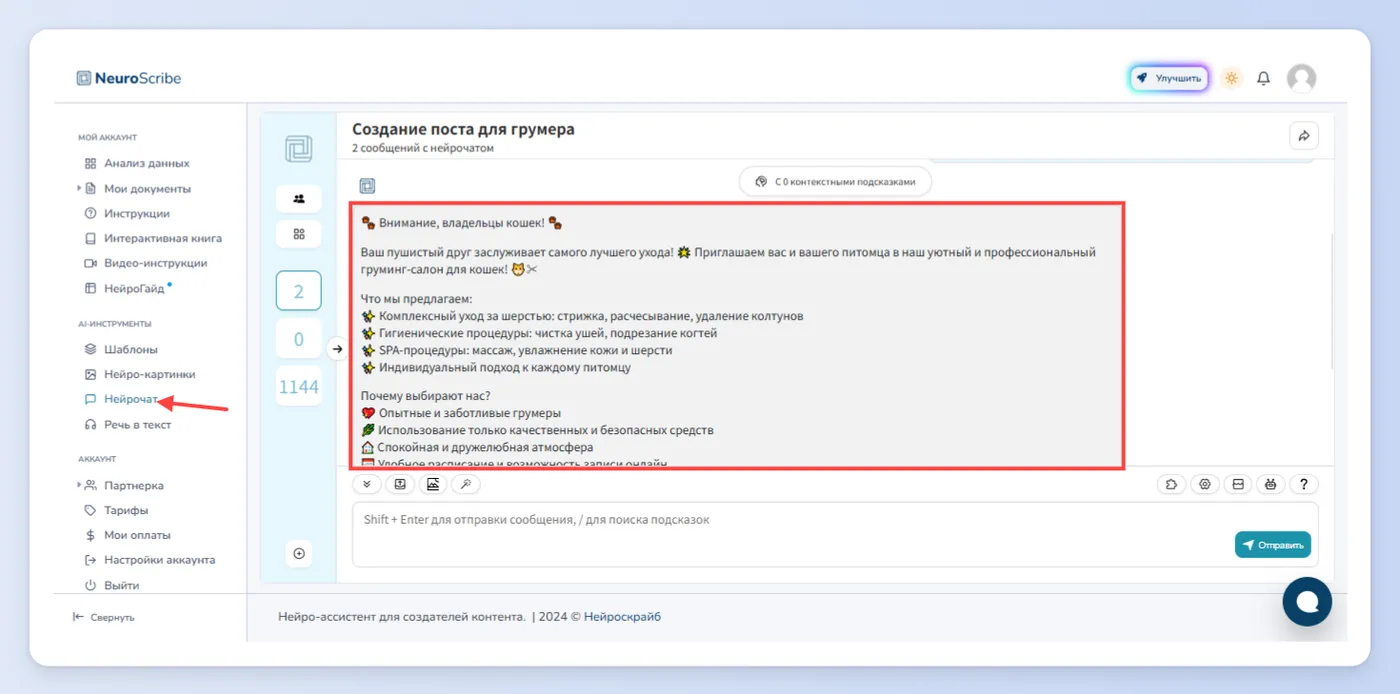This screenshot has width=1400, height=694.
Task: Open chat settings with the gear icon
Action: click(x=1205, y=484)
